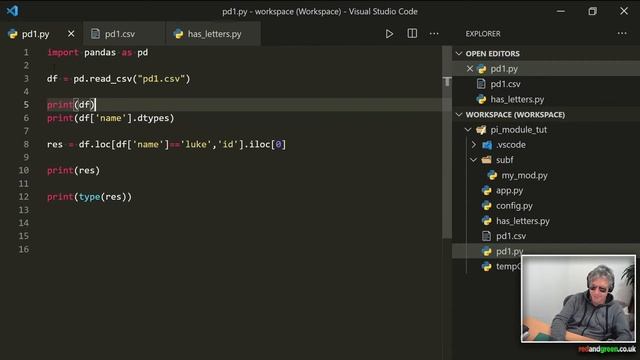This screenshot has width=640, height=360.
Task: Click the webcam video overlay thumbnail
Action: tap(578, 299)
